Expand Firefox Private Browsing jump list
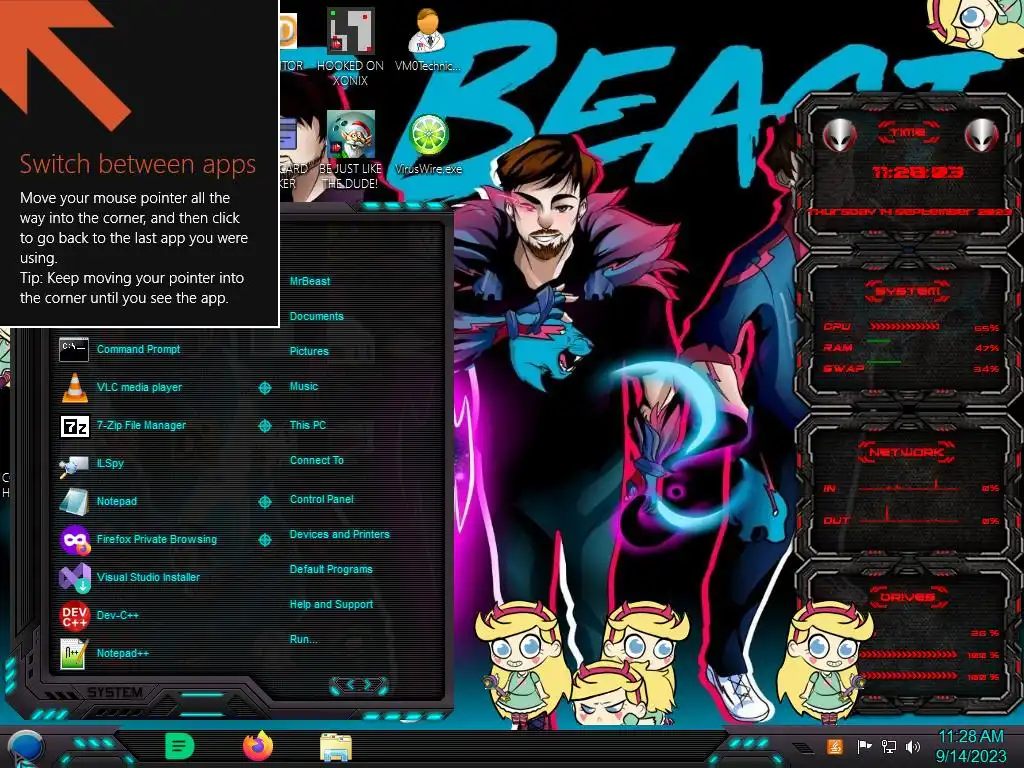The image size is (1024, 768). [264, 539]
